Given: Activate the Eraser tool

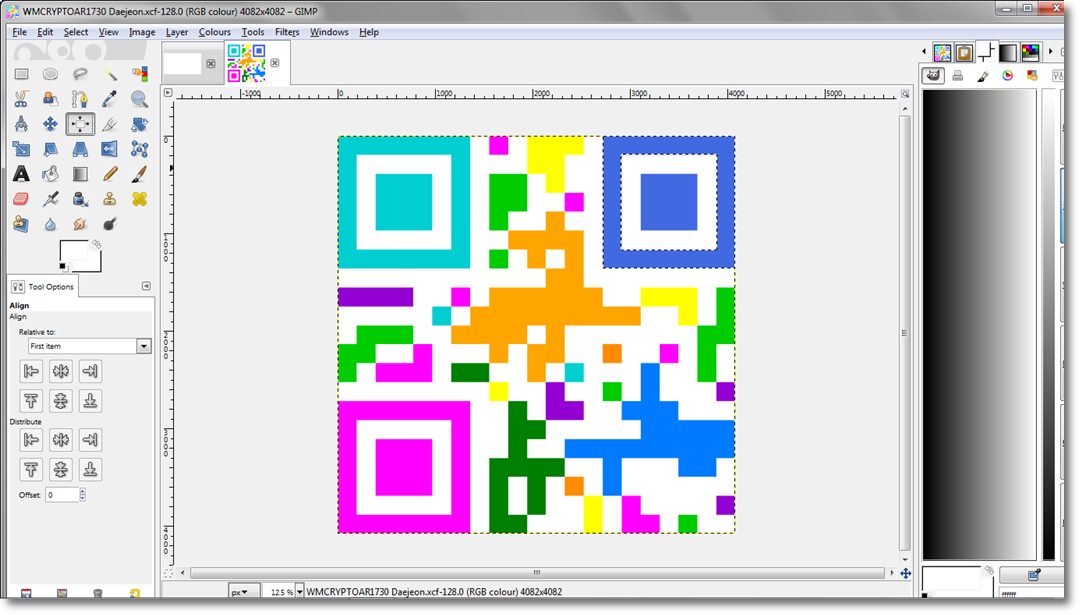Looking at the screenshot, I should (x=21, y=199).
